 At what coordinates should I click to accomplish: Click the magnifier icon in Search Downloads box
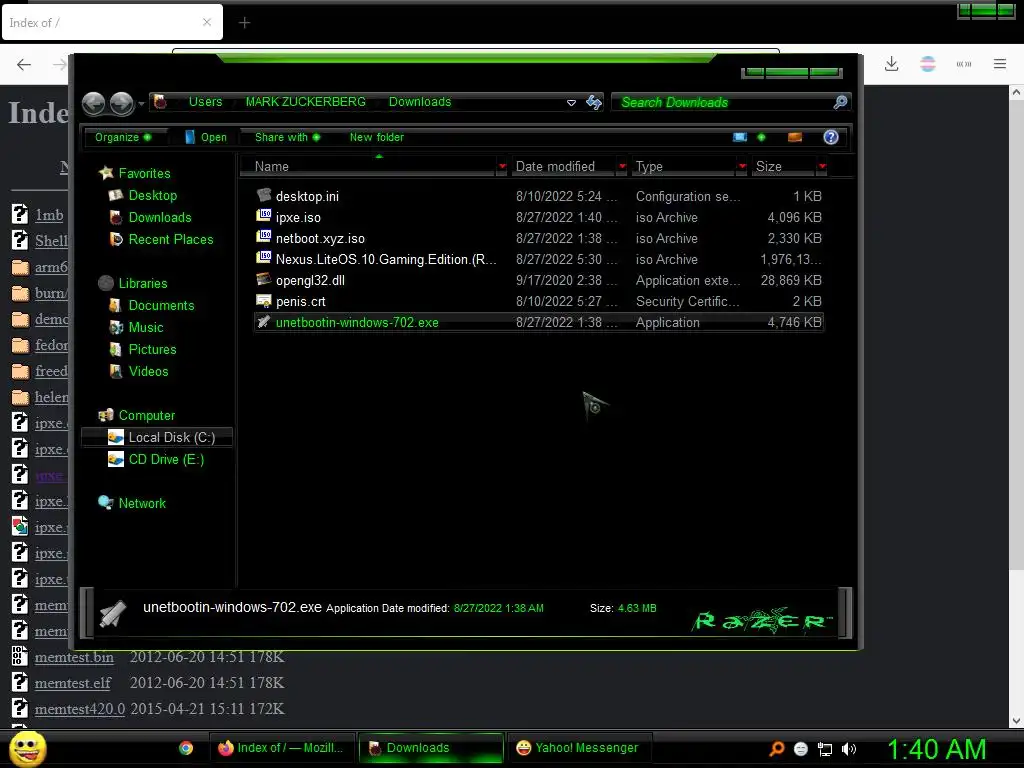840,102
